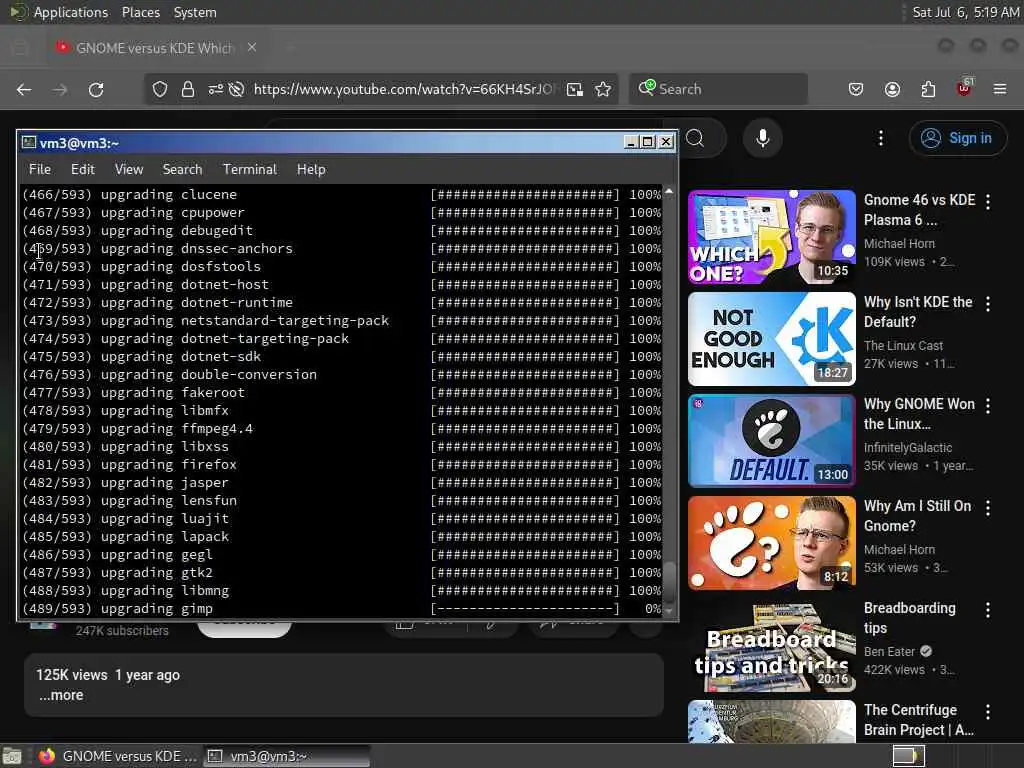Open the terminal Search menu
1024x768 pixels.
tap(182, 169)
